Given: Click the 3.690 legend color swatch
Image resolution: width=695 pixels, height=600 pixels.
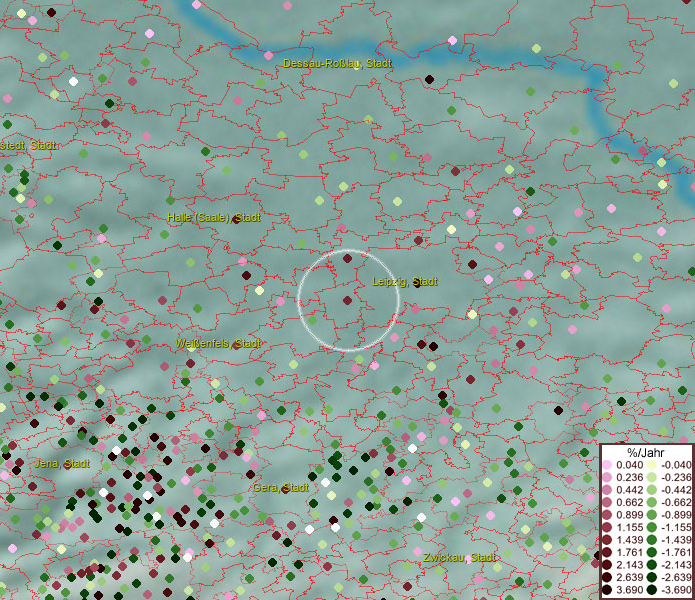Looking at the screenshot, I should pos(607,590).
